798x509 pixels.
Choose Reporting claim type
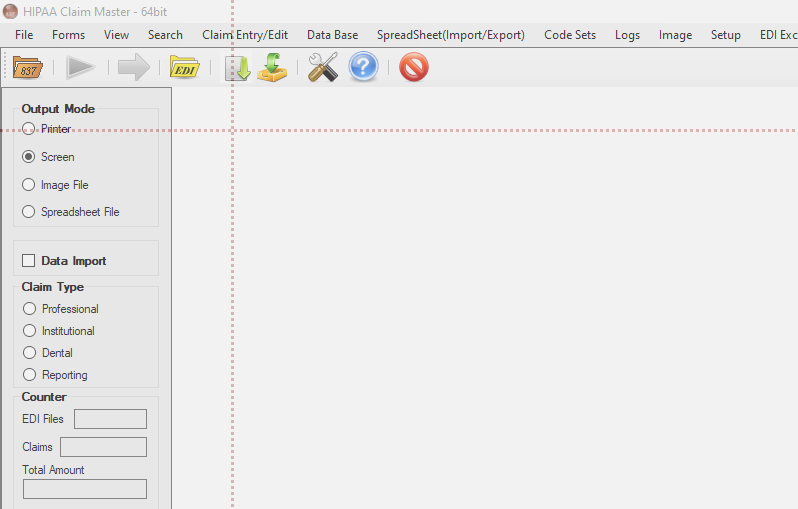[30, 375]
